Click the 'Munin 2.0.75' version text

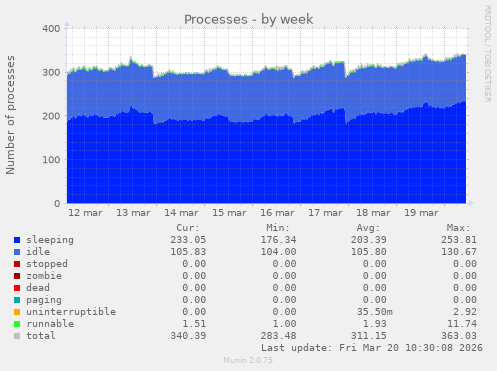click(x=248, y=360)
